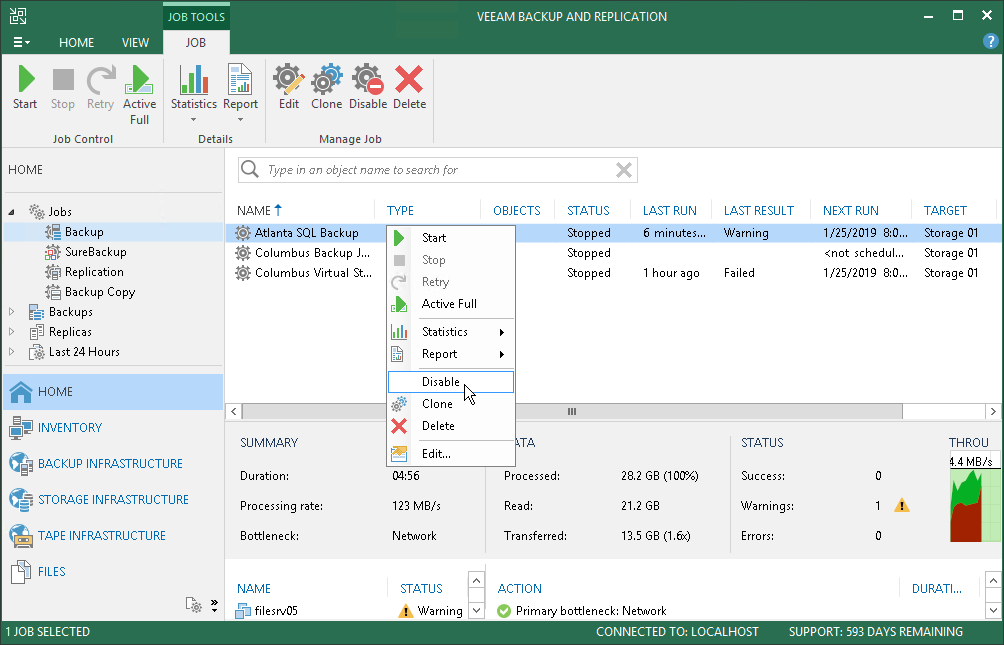Expand the Replicas tree node
The image size is (1004, 645).
[12, 332]
